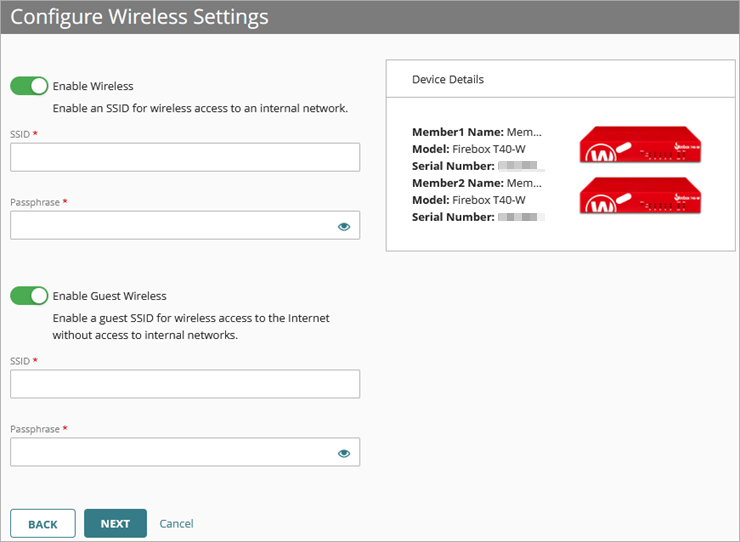Toggle the Enable Wireless switch

coord(29,86)
